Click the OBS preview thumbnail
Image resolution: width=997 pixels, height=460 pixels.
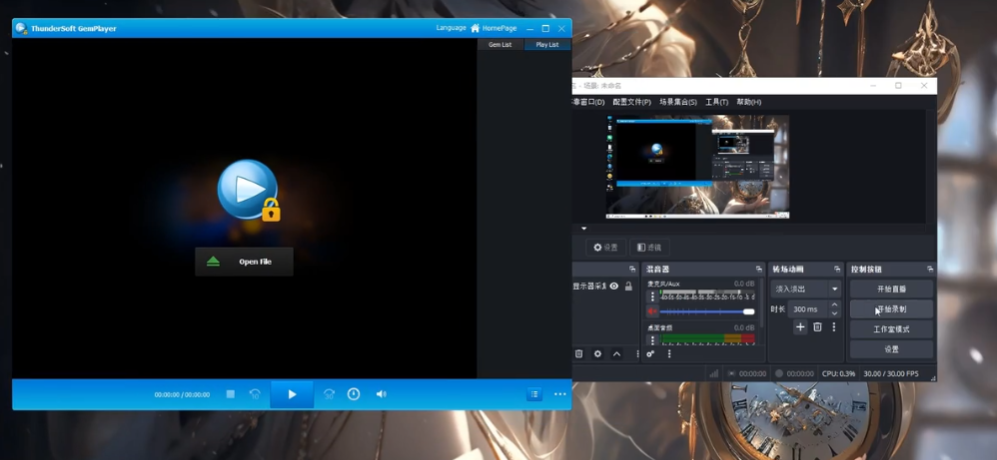click(698, 167)
